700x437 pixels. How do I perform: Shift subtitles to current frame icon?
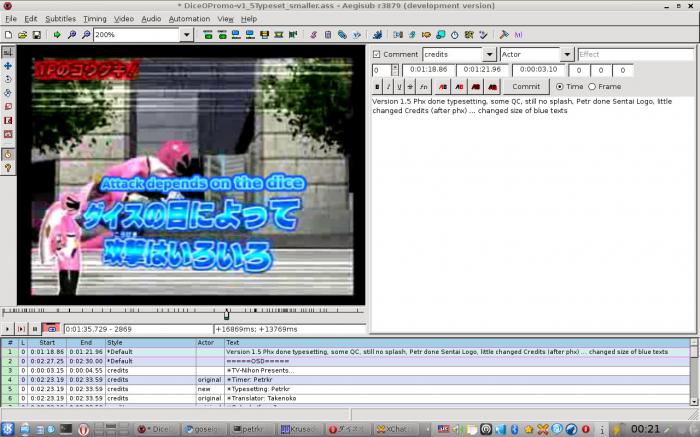(x=293, y=34)
